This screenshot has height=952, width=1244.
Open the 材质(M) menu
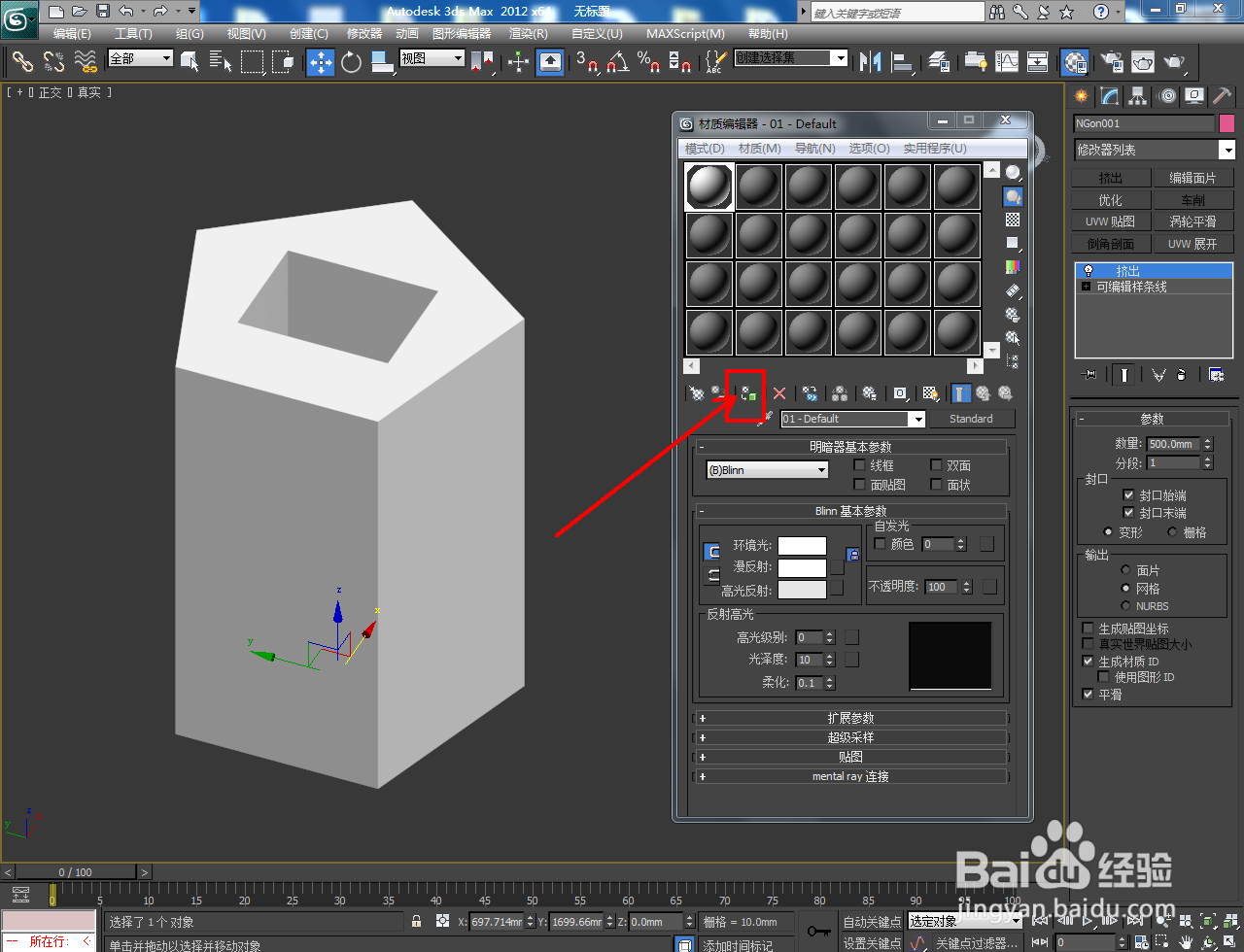759,149
